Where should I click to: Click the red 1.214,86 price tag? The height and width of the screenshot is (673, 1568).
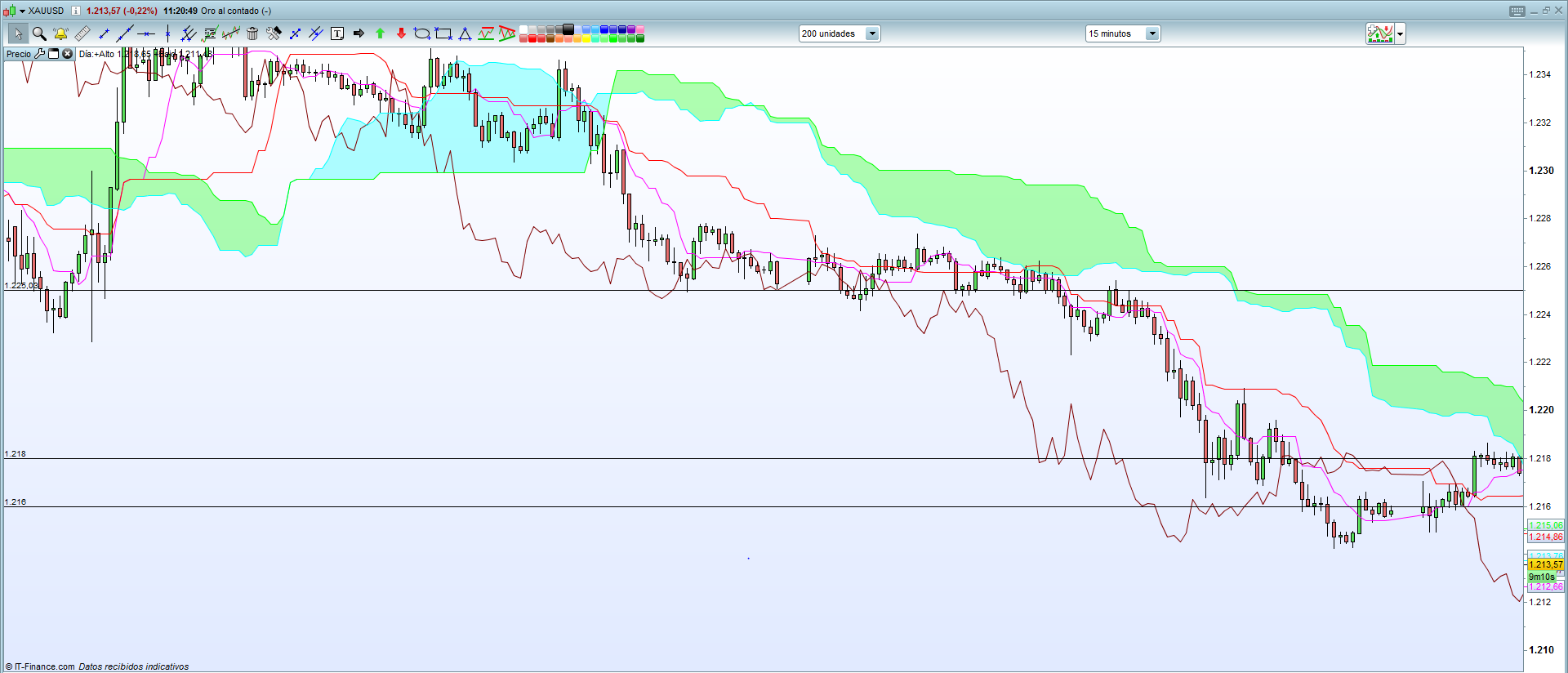pos(1546,537)
